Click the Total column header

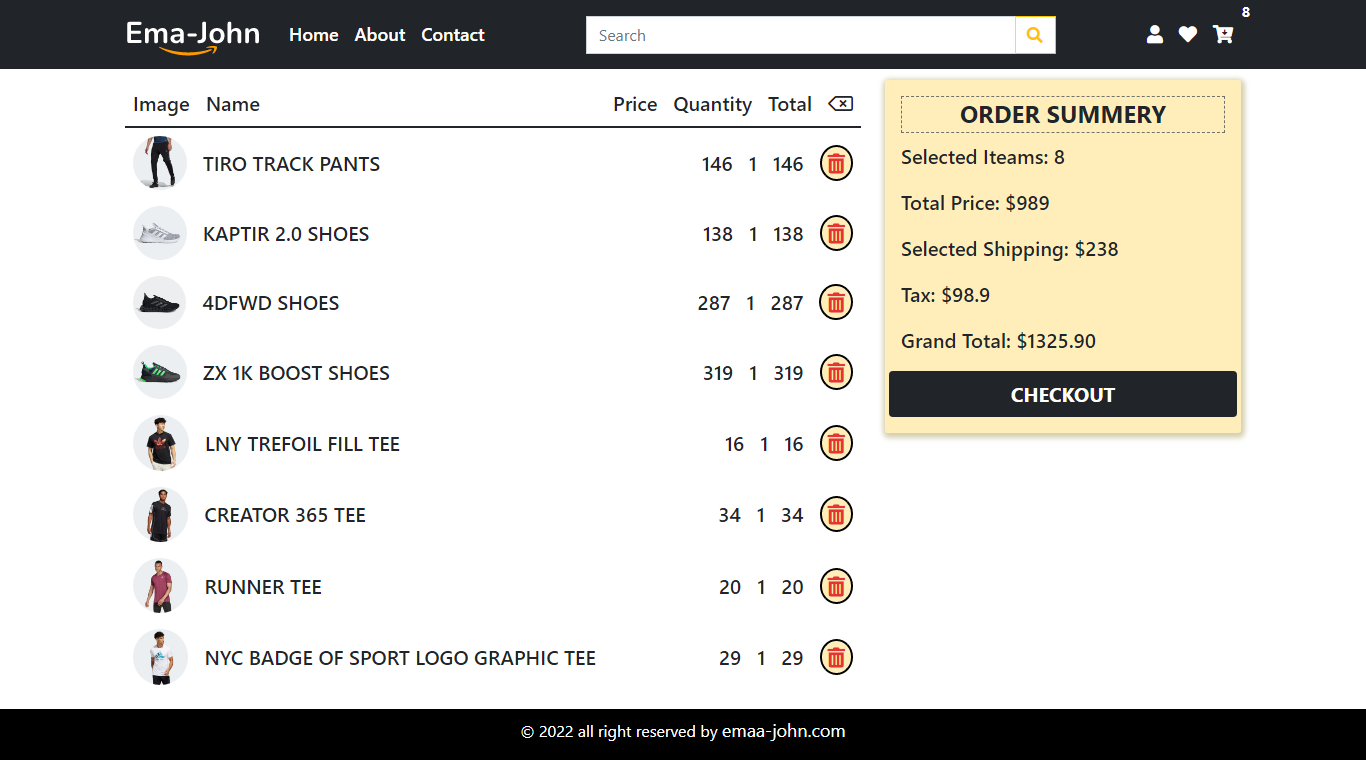coord(790,104)
